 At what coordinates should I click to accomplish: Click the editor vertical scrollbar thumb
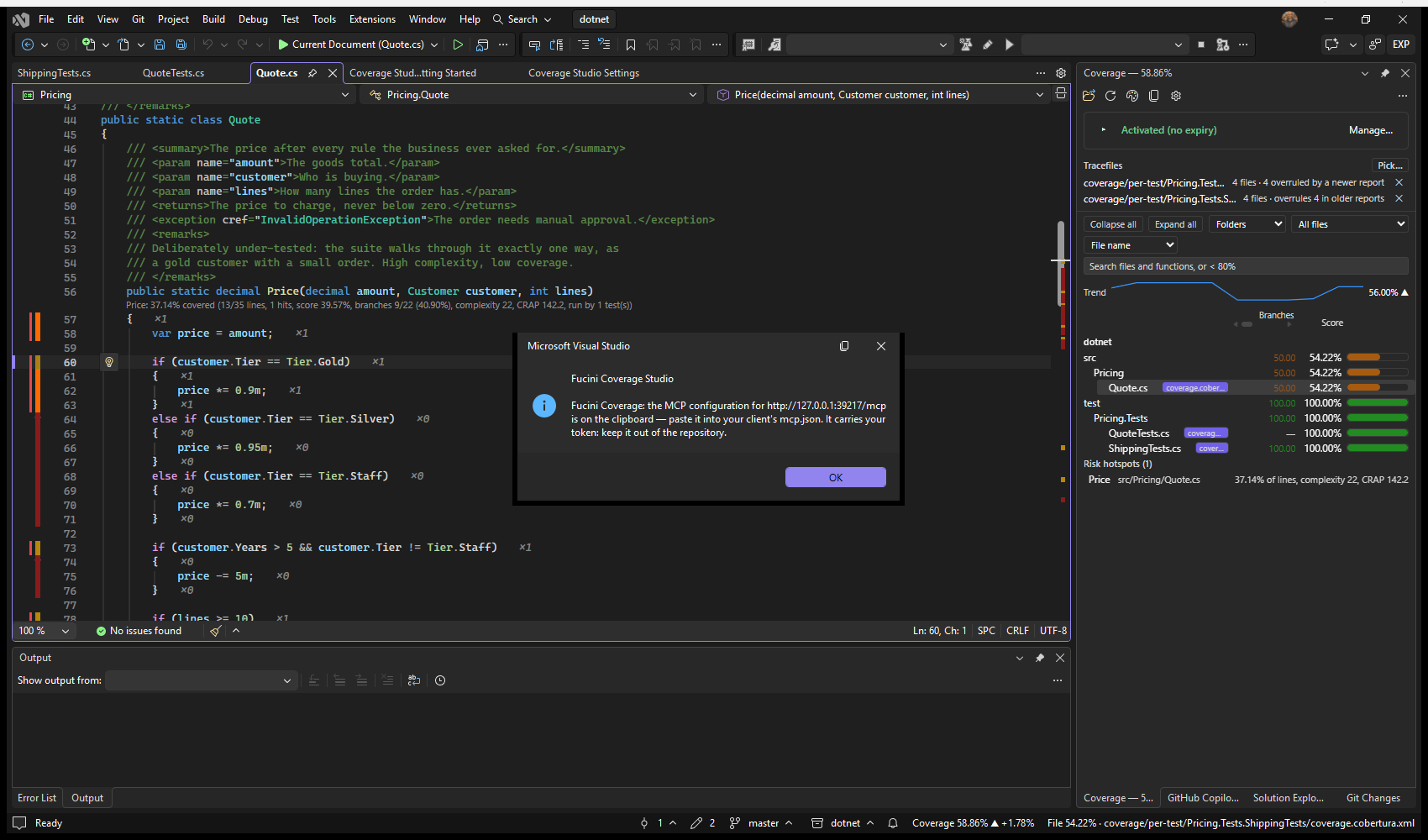point(1061,263)
